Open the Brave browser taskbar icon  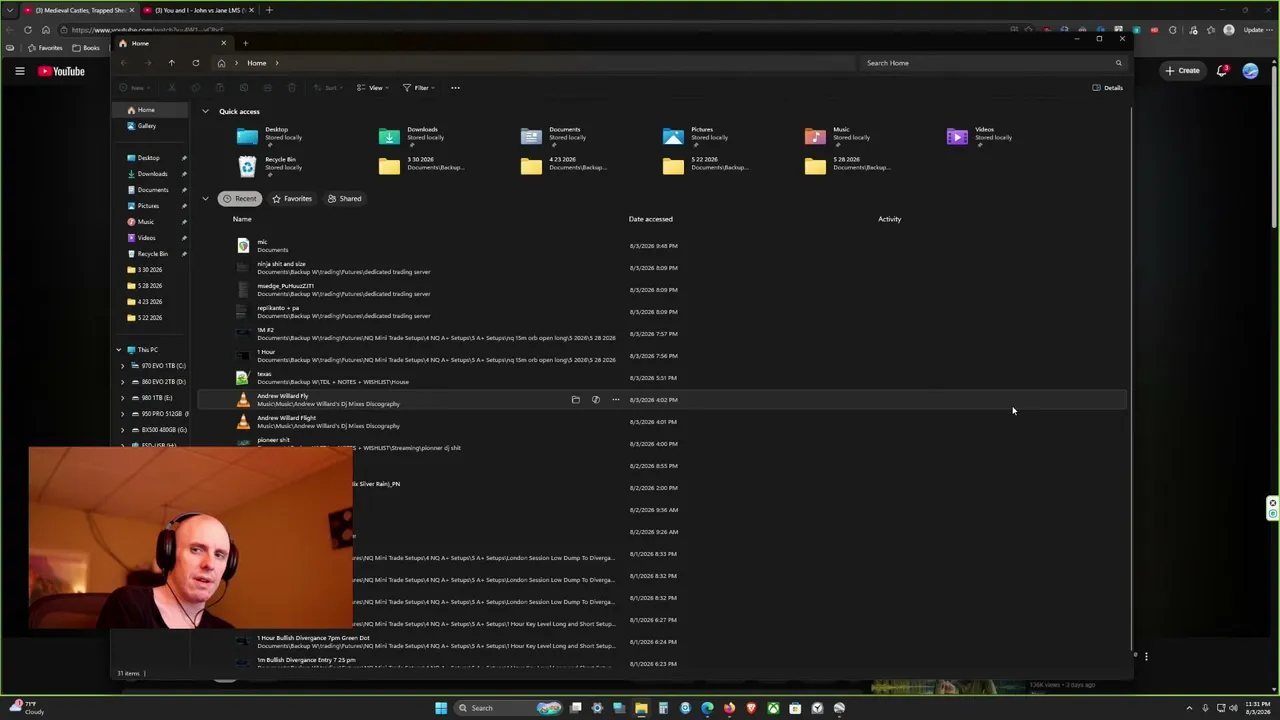click(751, 708)
